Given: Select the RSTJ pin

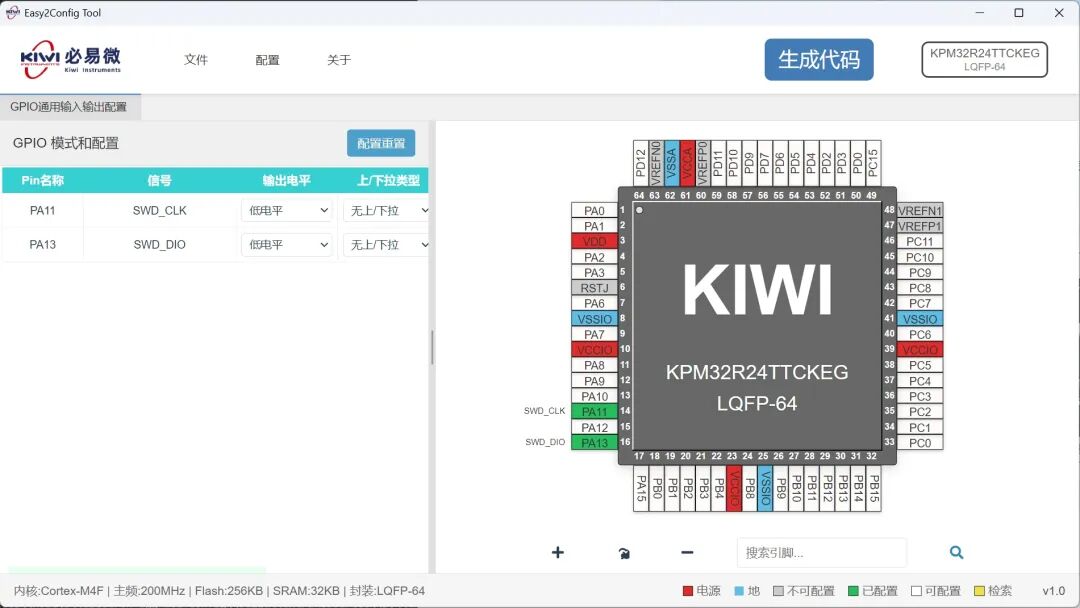Looking at the screenshot, I should (x=594, y=288).
